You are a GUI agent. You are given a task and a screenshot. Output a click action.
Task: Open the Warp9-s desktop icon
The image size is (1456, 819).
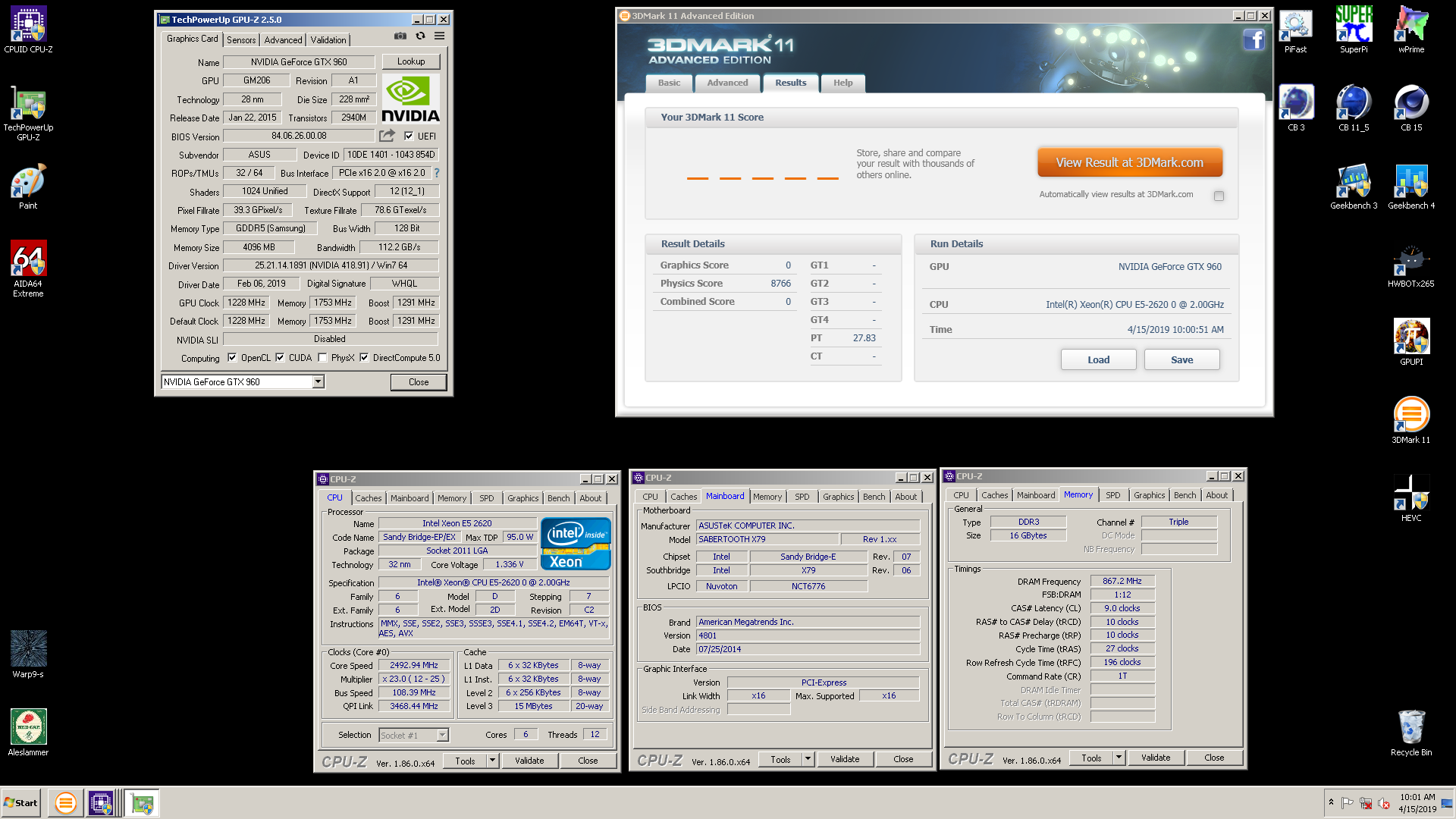(28, 654)
